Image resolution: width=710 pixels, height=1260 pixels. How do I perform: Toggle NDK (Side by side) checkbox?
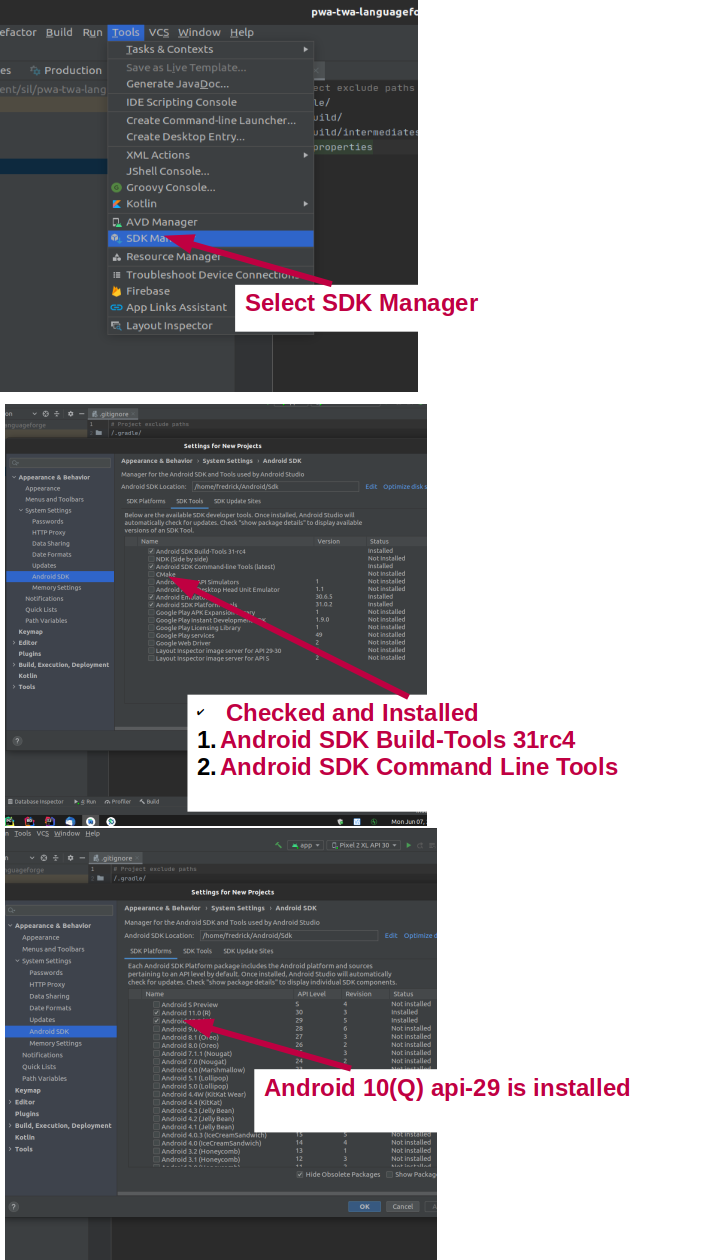(x=151, y=559)
